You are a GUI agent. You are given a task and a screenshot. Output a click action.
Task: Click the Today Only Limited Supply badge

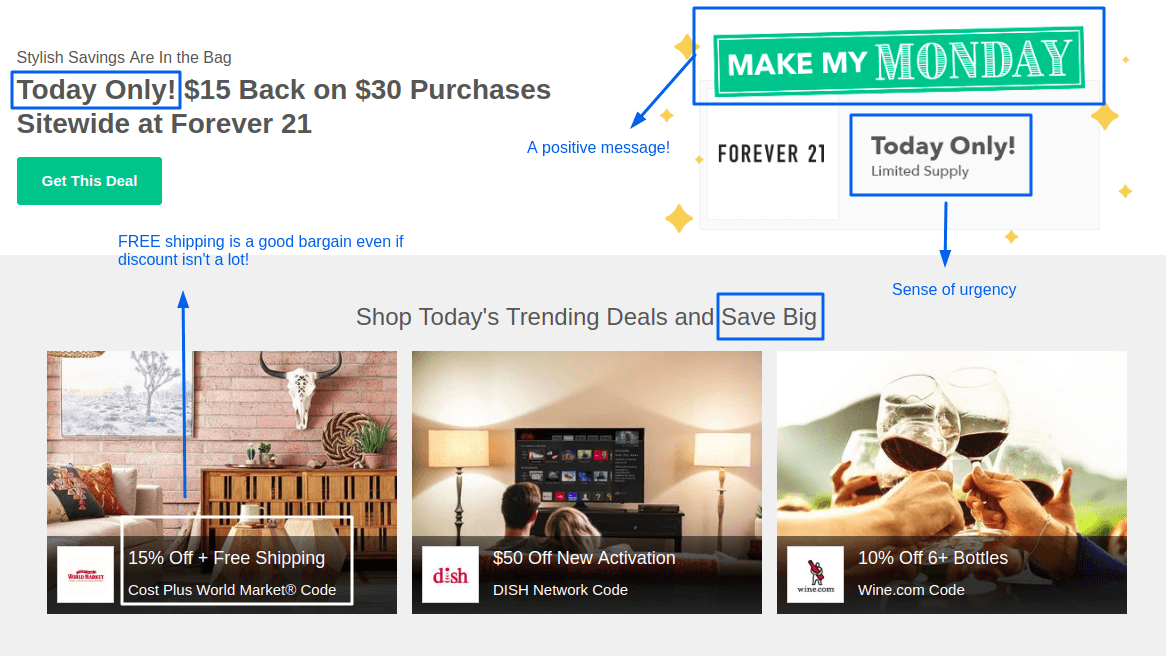(x=940, y=155)
